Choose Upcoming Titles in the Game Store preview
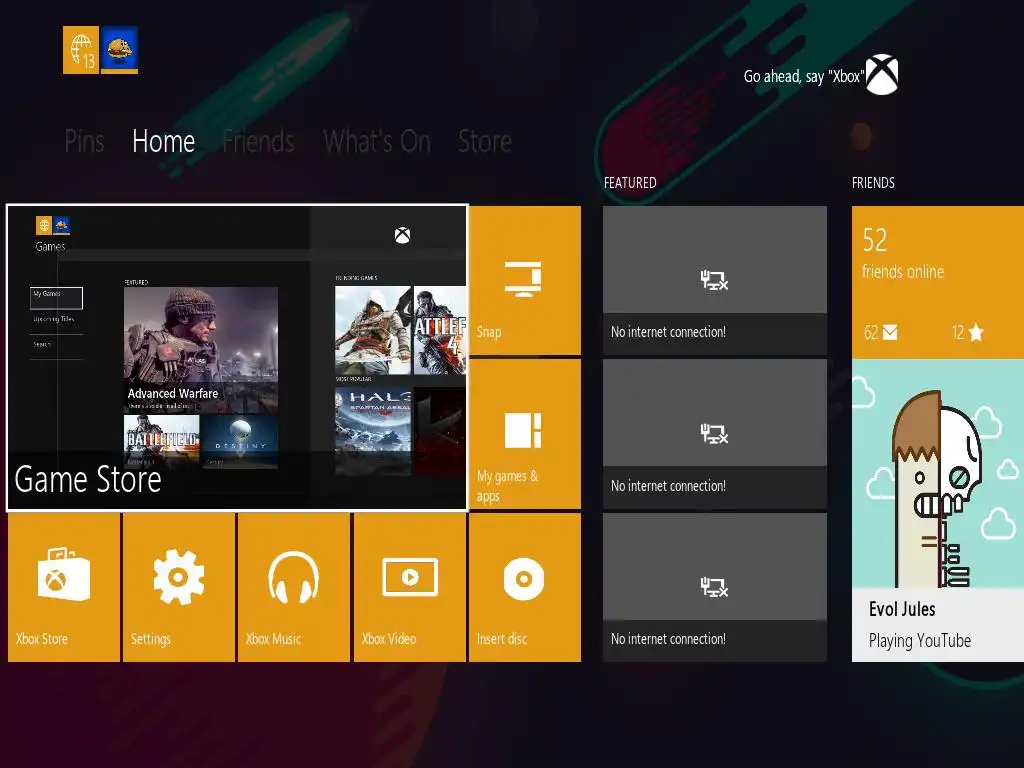Screen dimensions: 1024x768 pos(56,319)
